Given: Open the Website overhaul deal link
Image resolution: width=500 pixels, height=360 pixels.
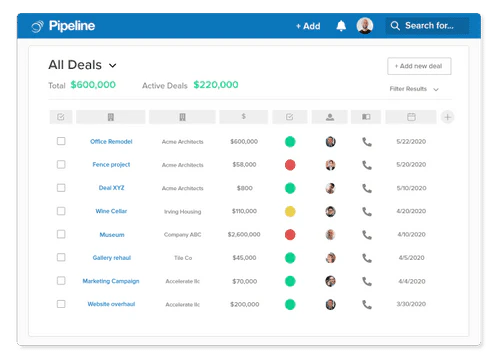Looking at the screenshot, I should 111,304.
